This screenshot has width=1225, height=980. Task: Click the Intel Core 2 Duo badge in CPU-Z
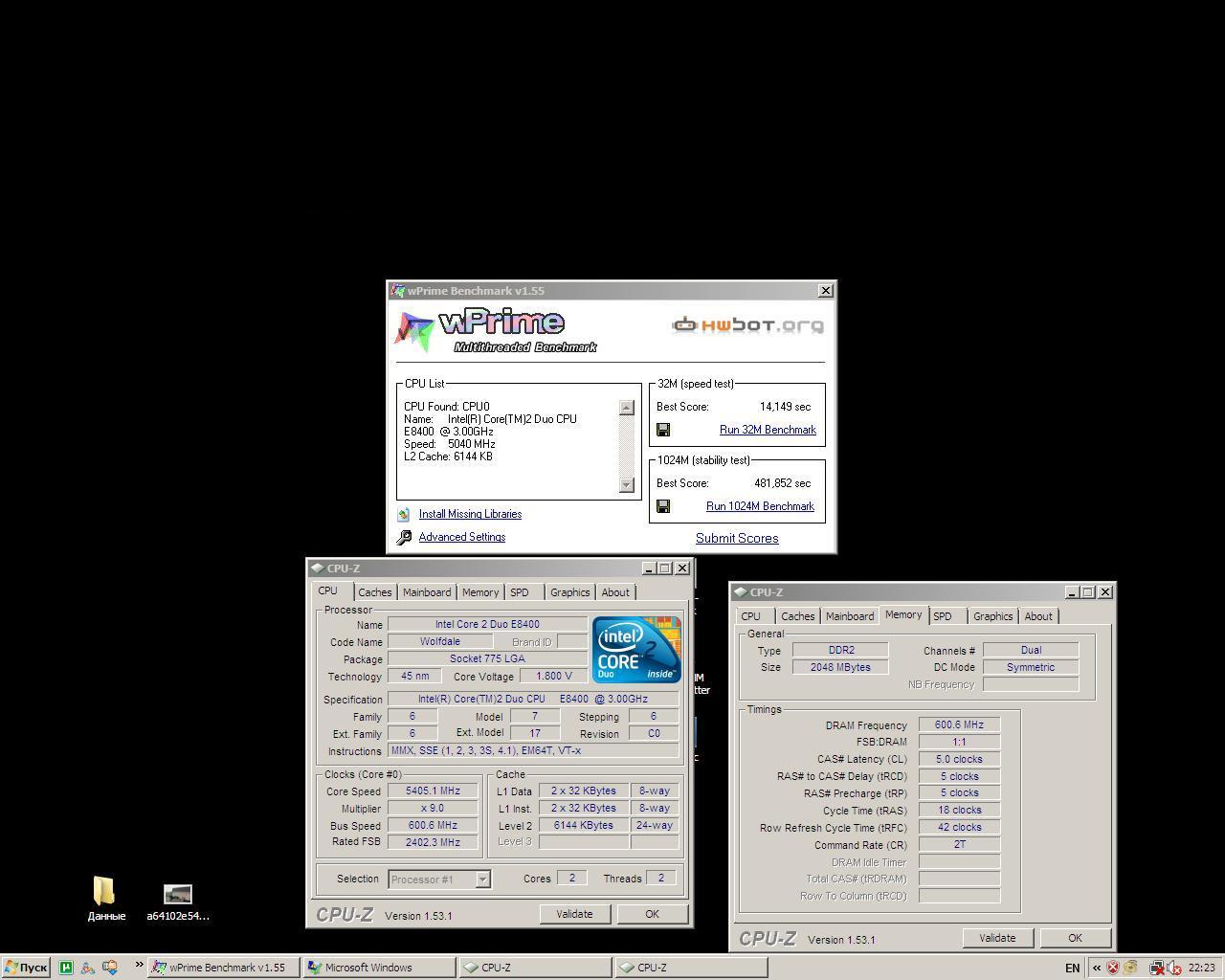636,649
